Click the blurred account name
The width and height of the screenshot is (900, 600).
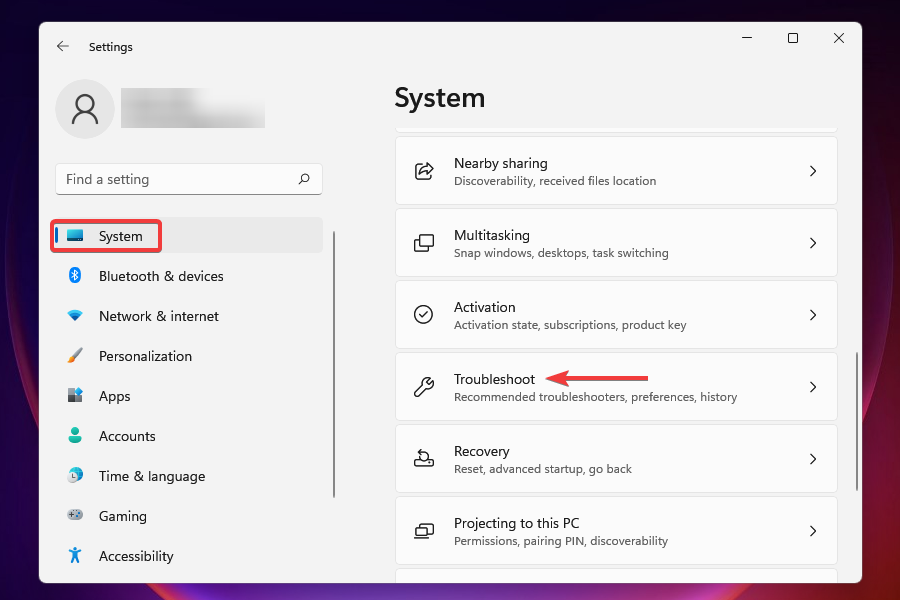pos(193,108)
